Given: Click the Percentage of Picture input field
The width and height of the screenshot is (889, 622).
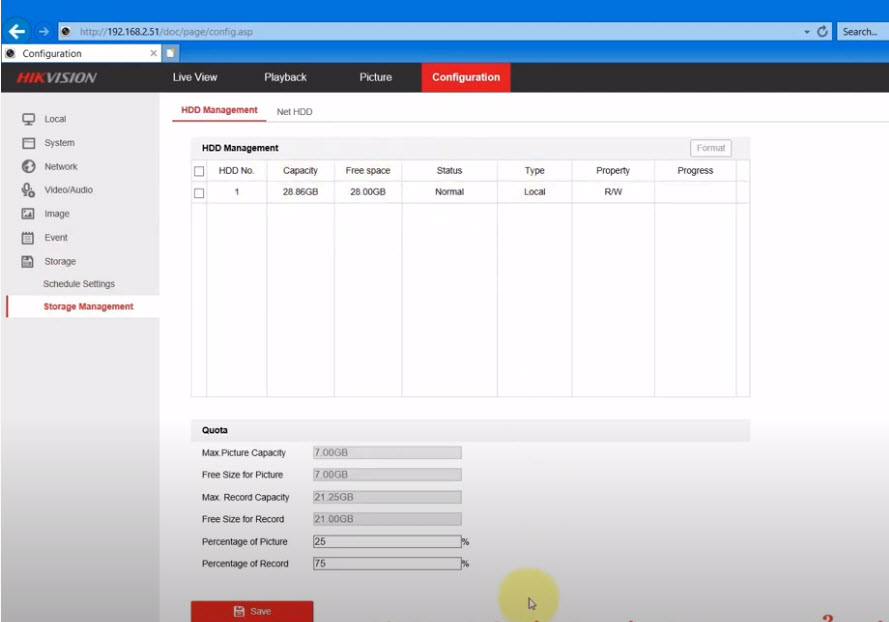Looking at the screenshot, I should (x=386, y=542).
